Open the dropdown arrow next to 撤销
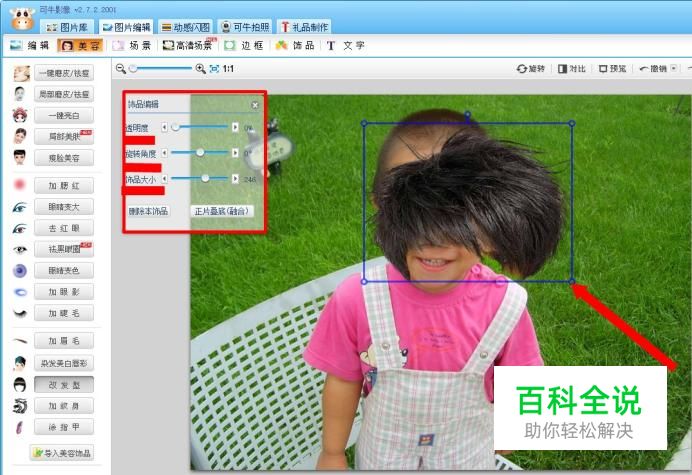The image size is (692, 475). click(x=673, y=68)
